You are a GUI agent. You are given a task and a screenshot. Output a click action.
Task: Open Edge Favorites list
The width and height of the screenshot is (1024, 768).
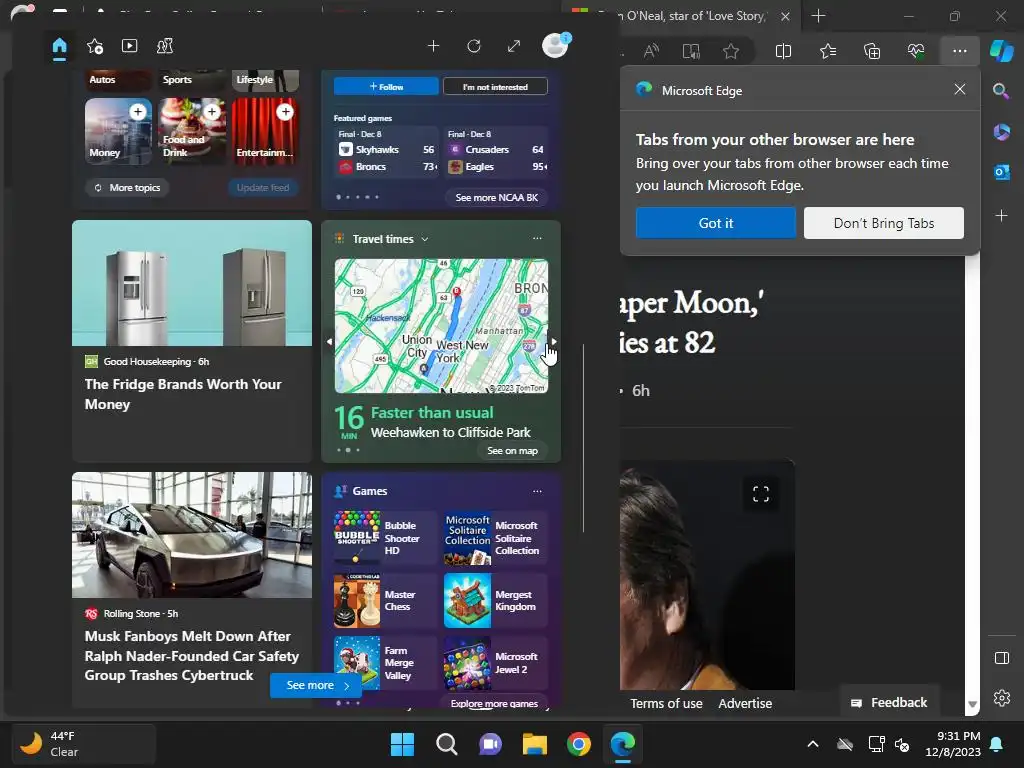[x=828, y=51]
